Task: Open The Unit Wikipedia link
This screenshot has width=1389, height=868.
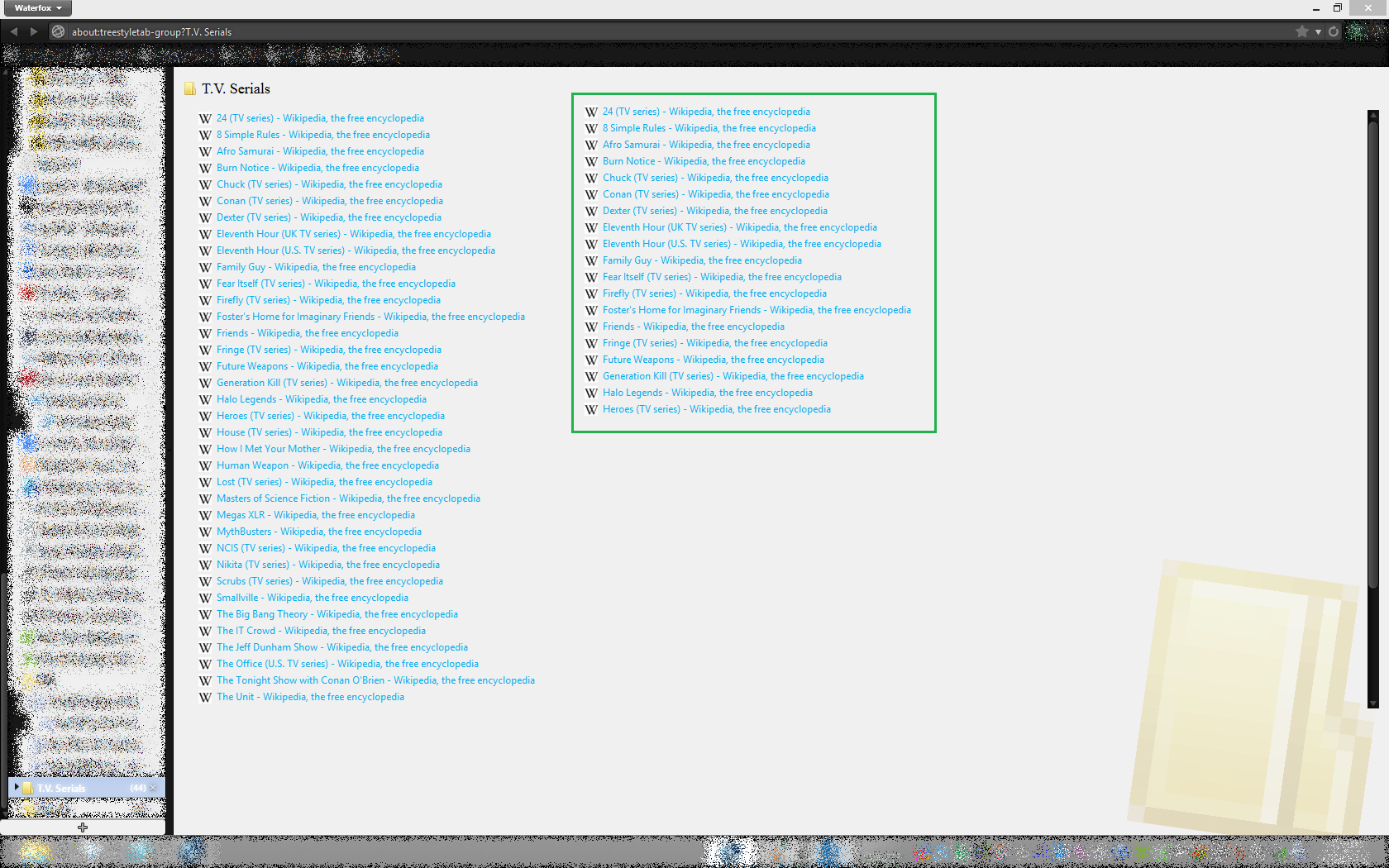Action: click(x=310, y=697)
